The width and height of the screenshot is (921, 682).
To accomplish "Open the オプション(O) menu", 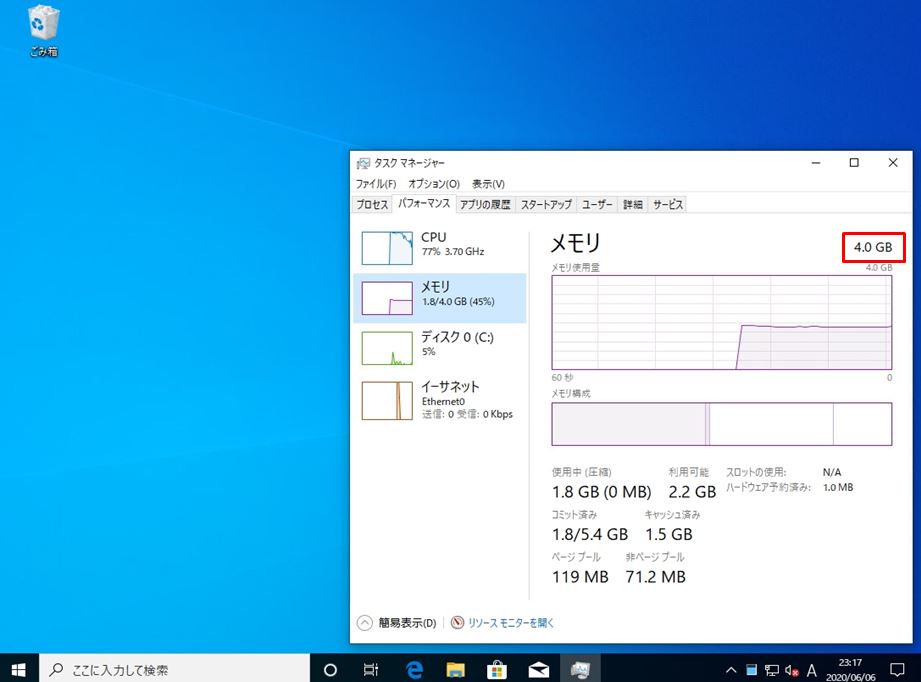I will click(434, 184).
